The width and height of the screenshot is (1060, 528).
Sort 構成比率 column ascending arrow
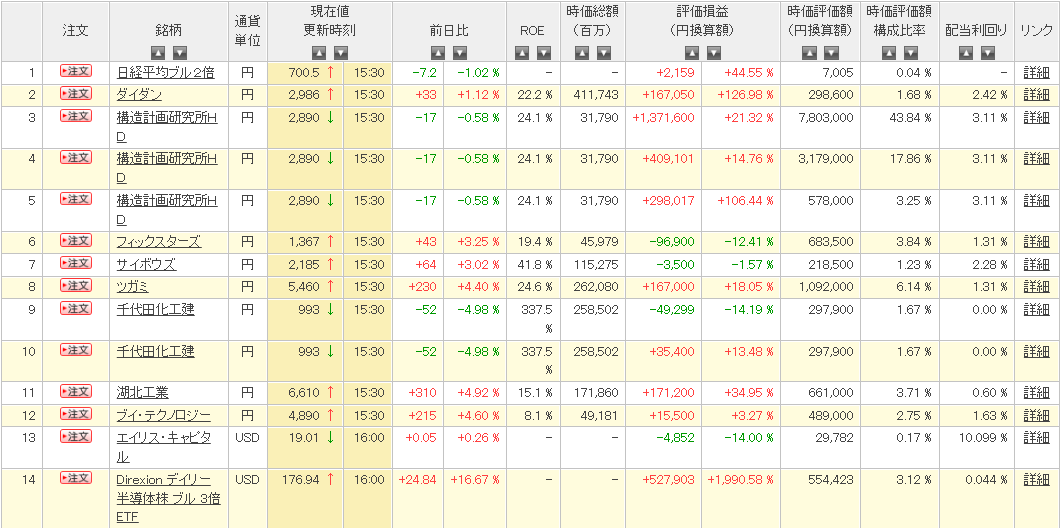[889, 52]
